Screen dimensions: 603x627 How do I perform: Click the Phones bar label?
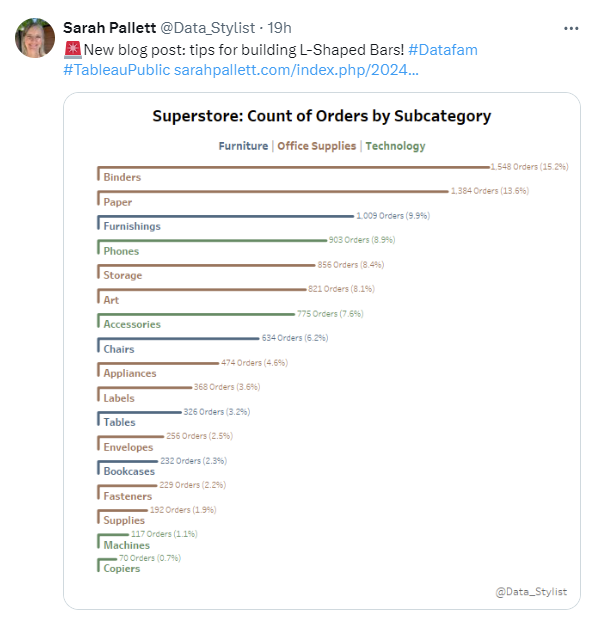[121, 251]
